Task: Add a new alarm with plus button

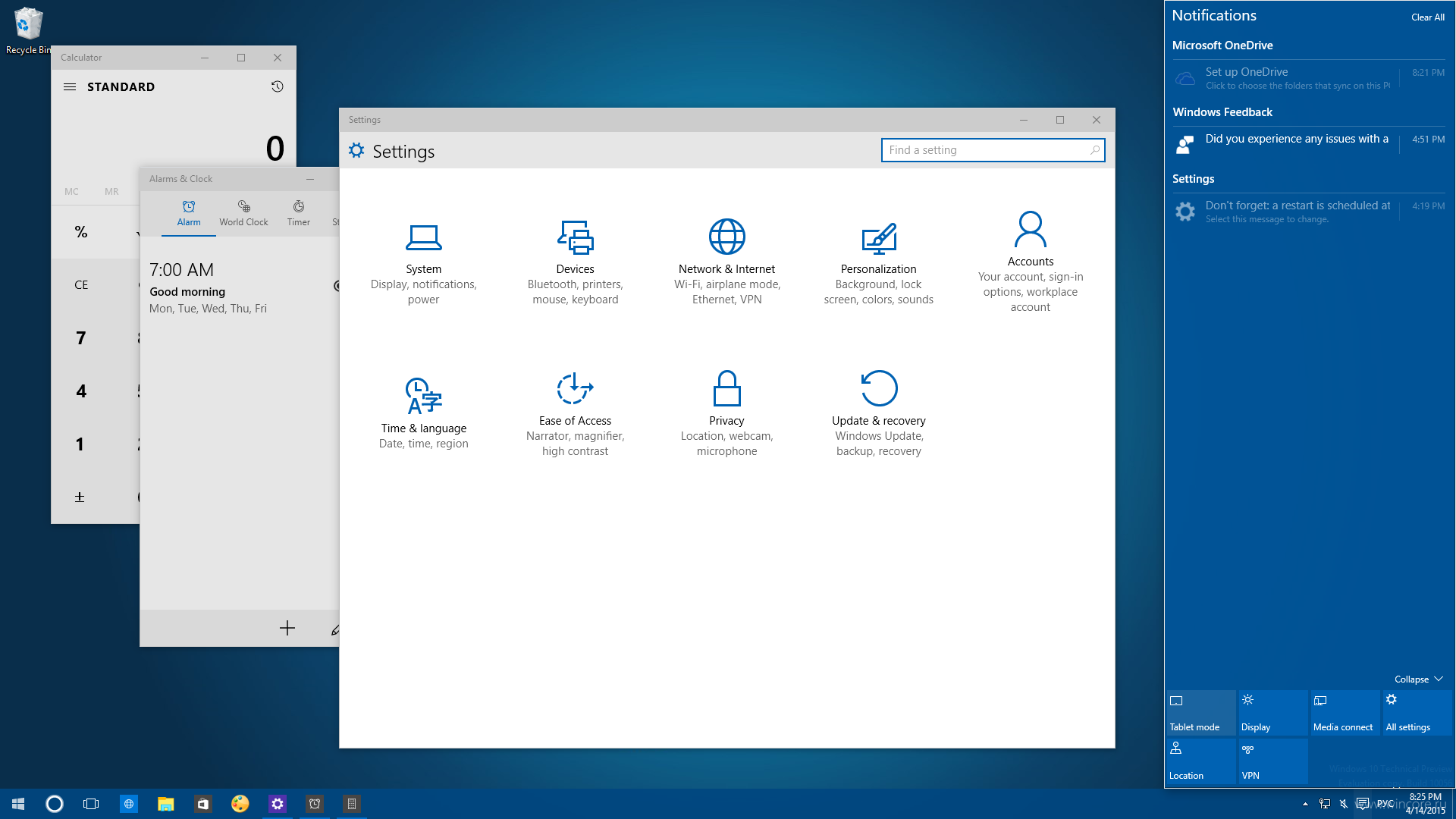Action: 287,628
